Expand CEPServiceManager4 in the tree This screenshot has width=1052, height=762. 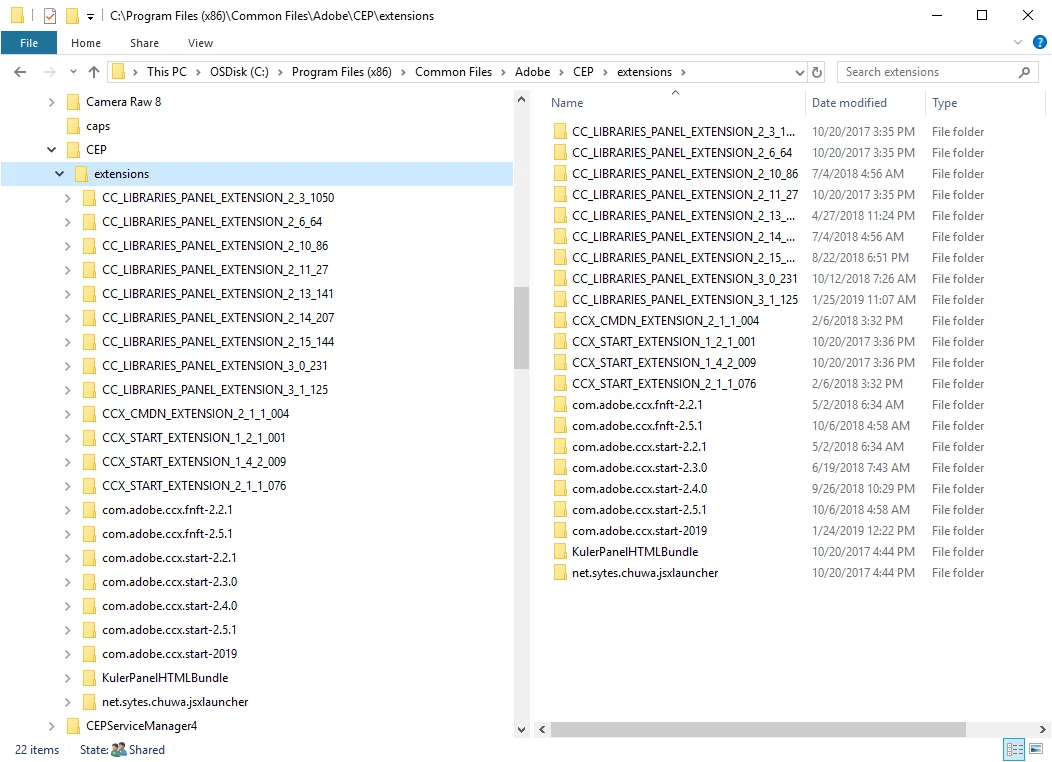pos(52,726)
